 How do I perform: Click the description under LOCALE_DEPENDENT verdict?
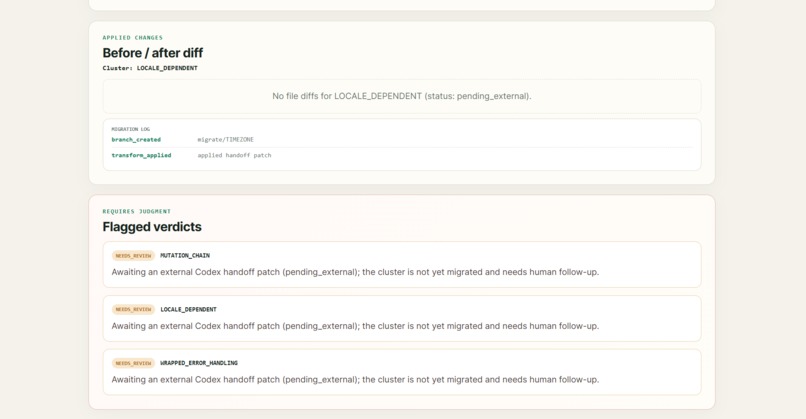355,326
